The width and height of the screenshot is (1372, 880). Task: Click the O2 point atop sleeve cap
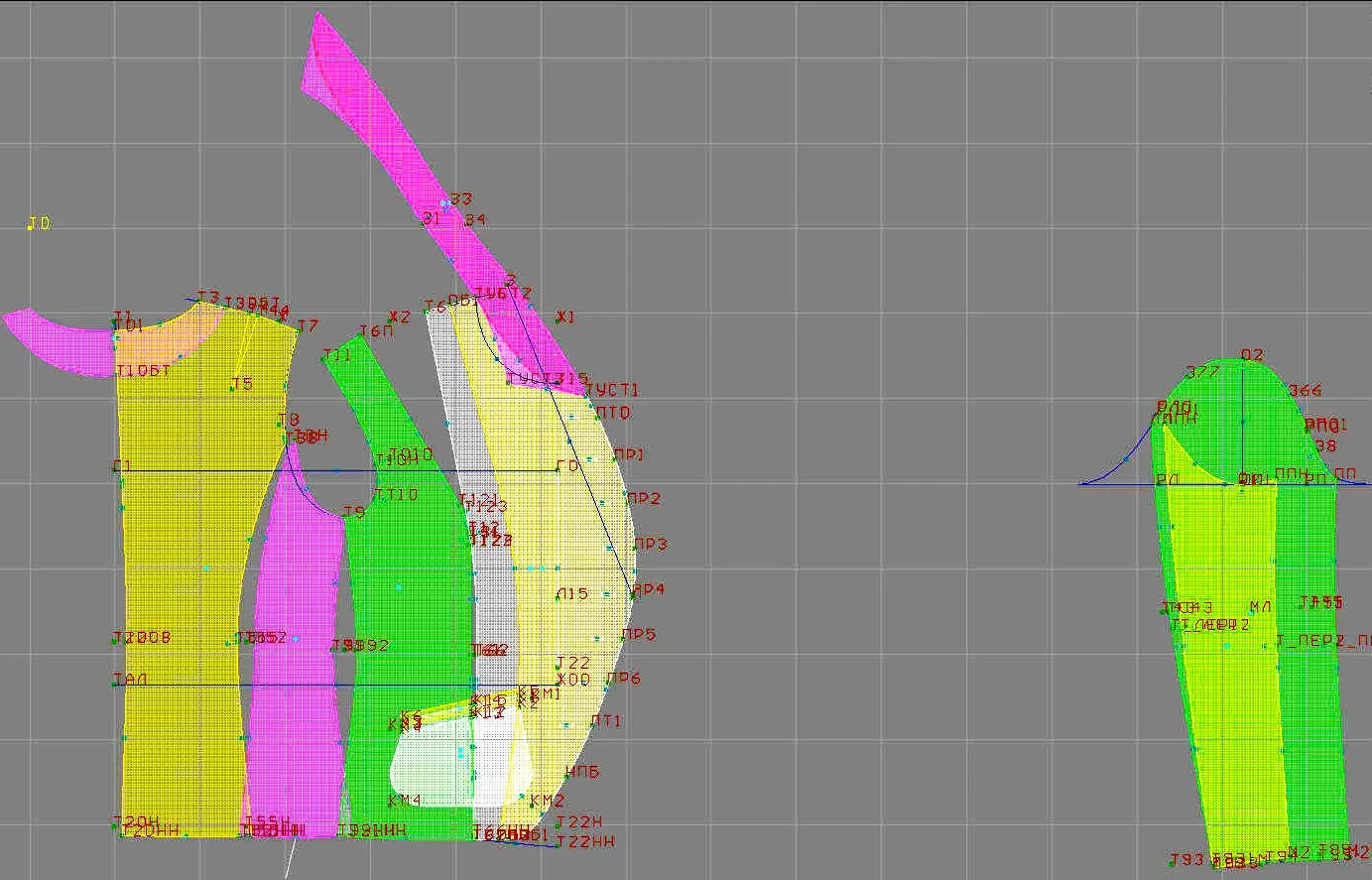[x=1242, y=359]
